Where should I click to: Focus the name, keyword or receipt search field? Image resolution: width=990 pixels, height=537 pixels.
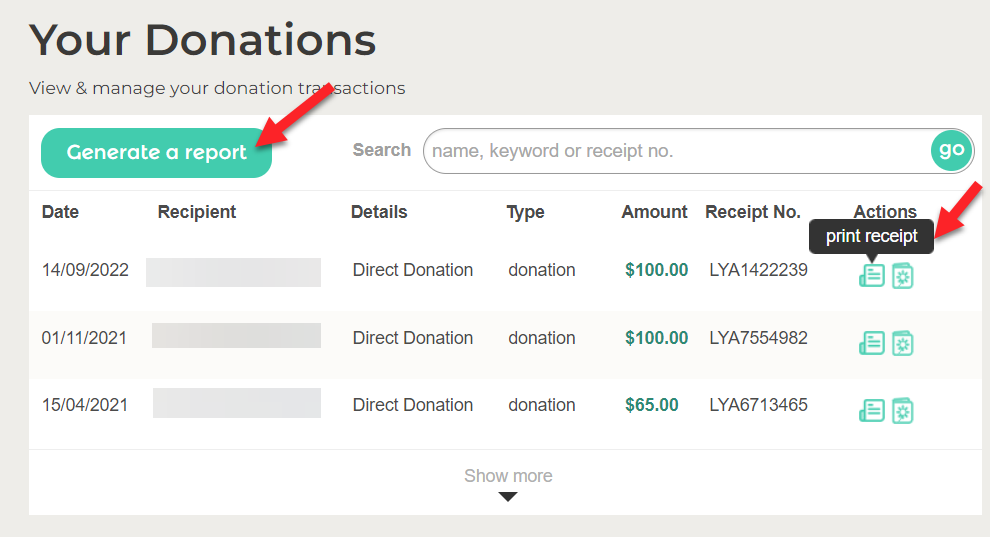[677, 151]
